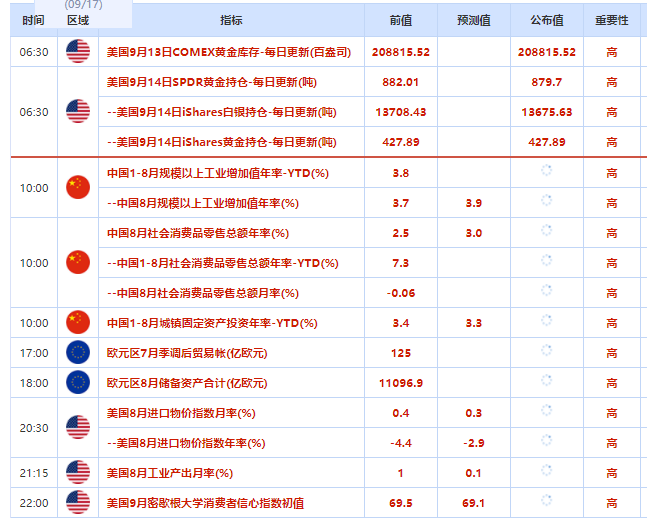647x529 pixels.
Task: Click forecast value 69.1 for Michigan sentiment
Action: tap(473, 503)
